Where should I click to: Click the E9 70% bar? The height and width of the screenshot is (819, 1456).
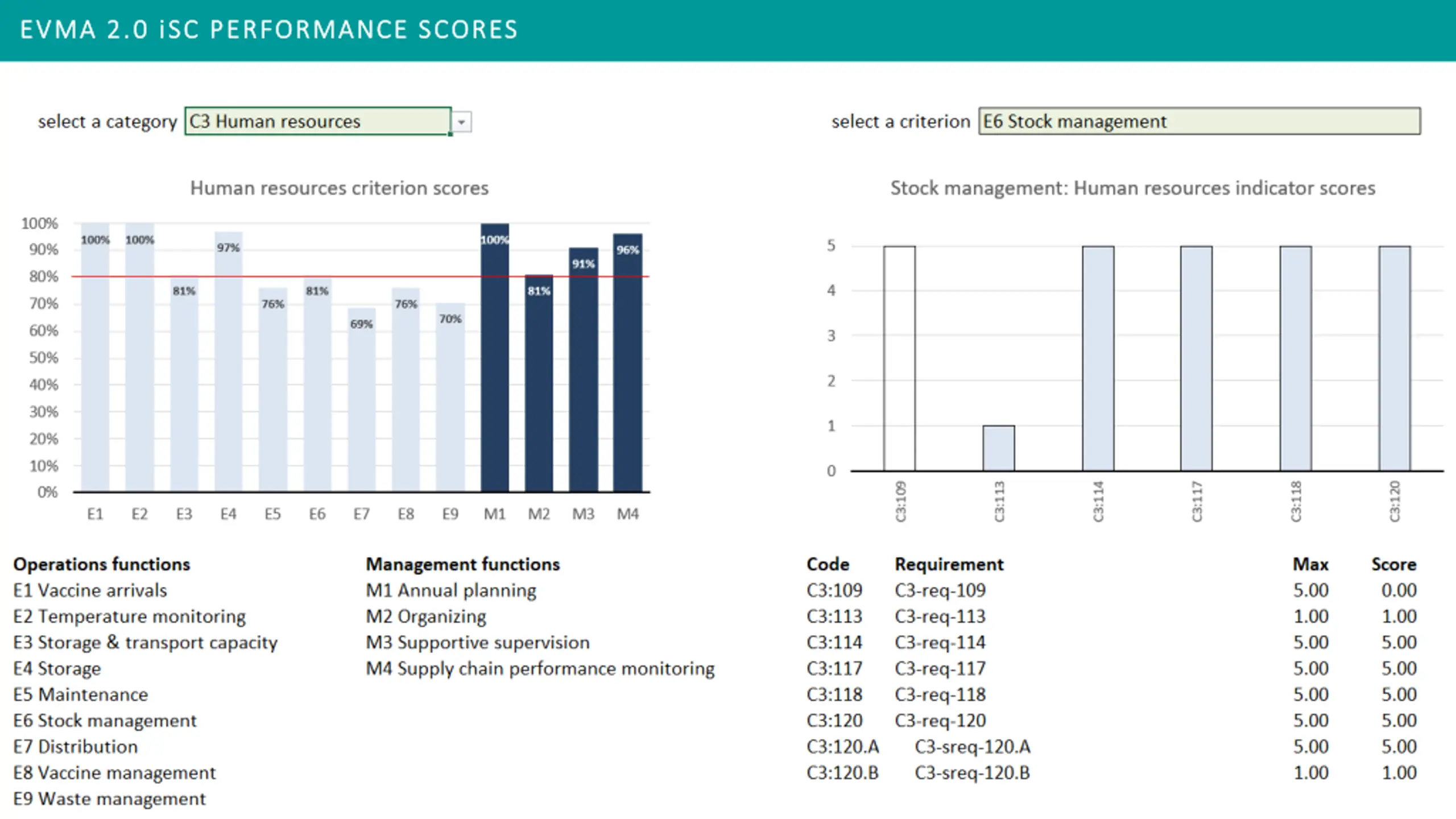tap(450, 398)
